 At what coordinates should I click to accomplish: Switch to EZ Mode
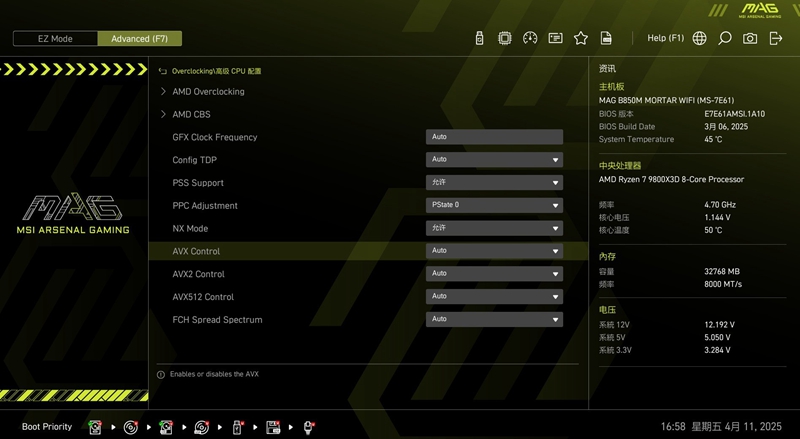[55, 38]
